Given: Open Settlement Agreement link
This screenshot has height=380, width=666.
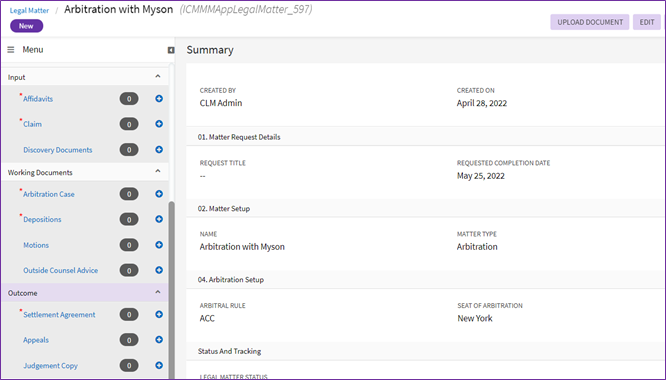Looking at the screenshot, I should pyautogui.click(x=59, y=315).
